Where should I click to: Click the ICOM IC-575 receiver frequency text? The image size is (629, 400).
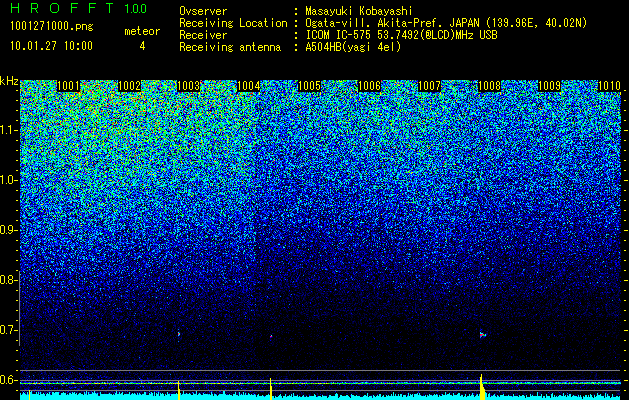[x=401, y=35]
